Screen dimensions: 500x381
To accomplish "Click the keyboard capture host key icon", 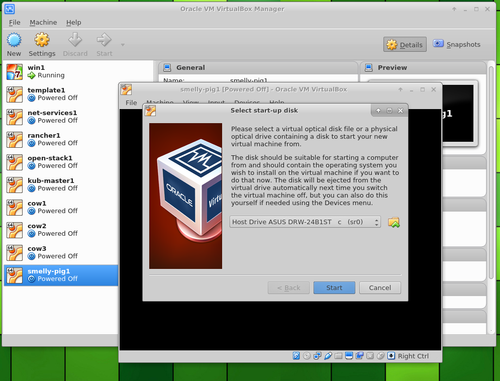I will pyautogui.click(x=391, y=356).
